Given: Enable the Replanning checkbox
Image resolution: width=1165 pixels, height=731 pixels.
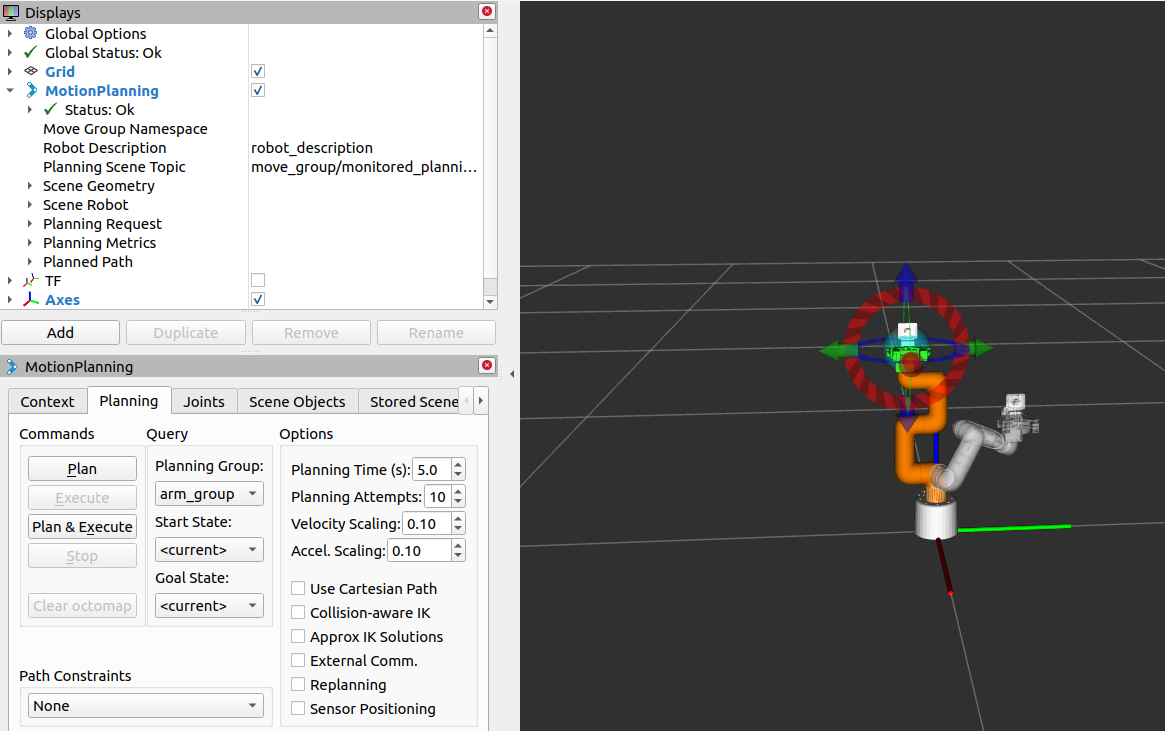Looking at the screenshot, I should [x=298, y=684].
